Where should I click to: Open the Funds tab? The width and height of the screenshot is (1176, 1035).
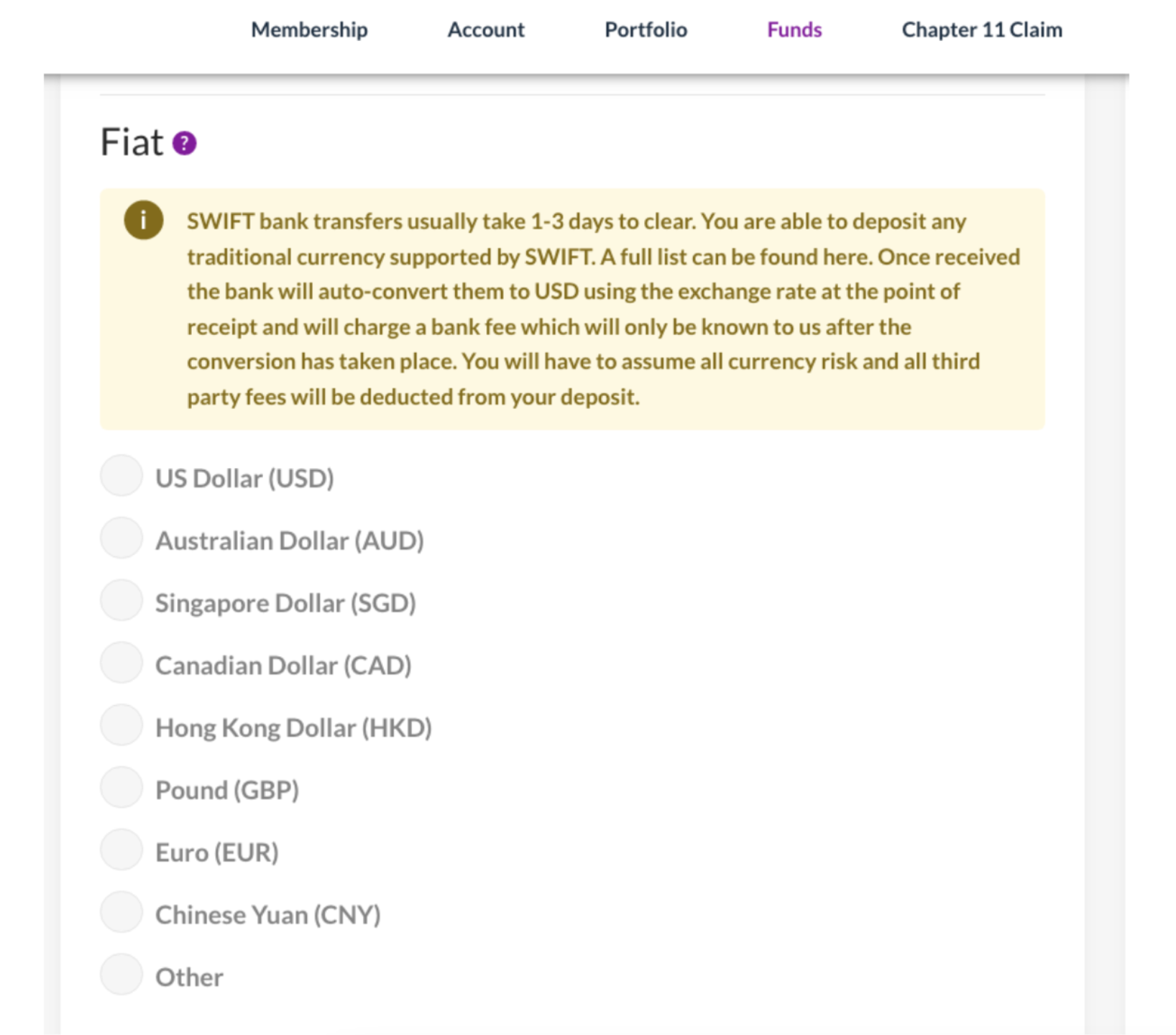[794, 29]
